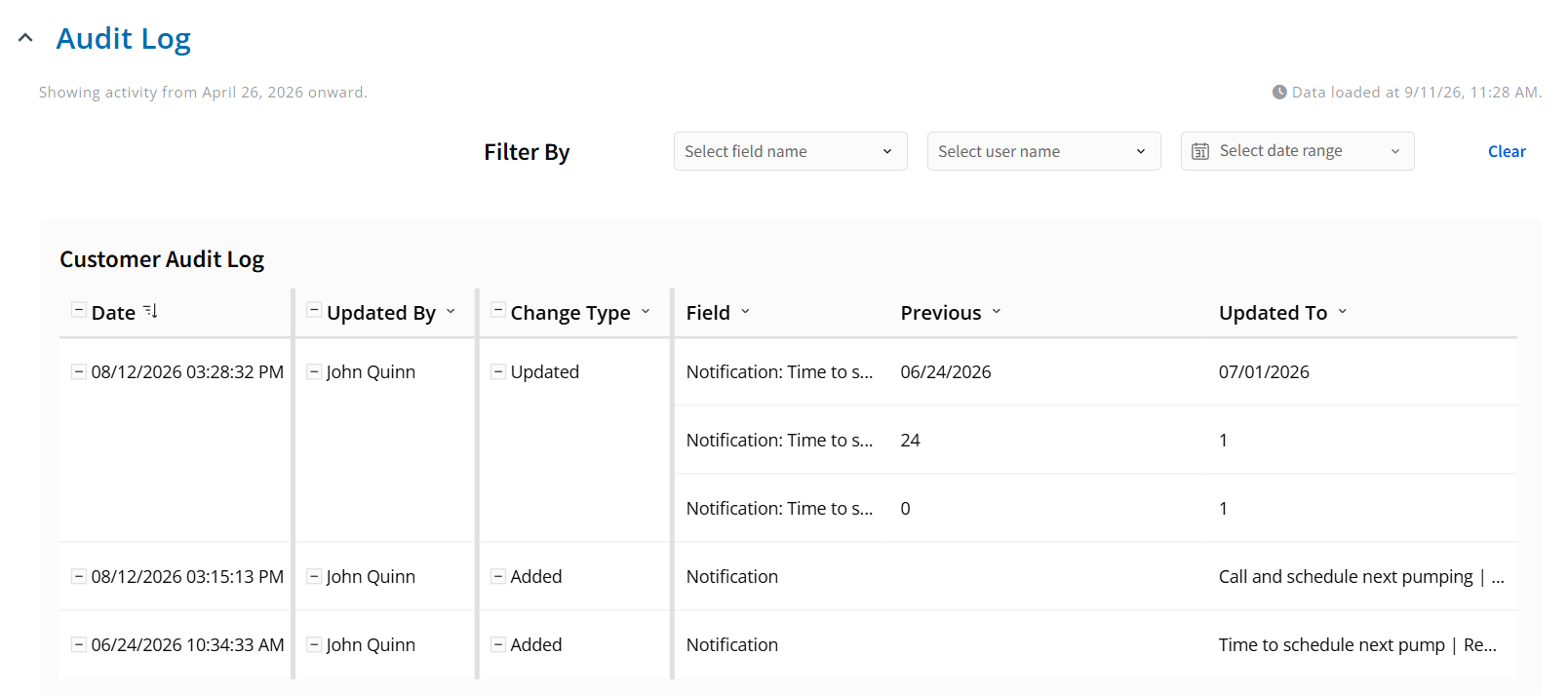Collapse the Change Type header minus icon
Screen dimensions: 1568x695
497,310
